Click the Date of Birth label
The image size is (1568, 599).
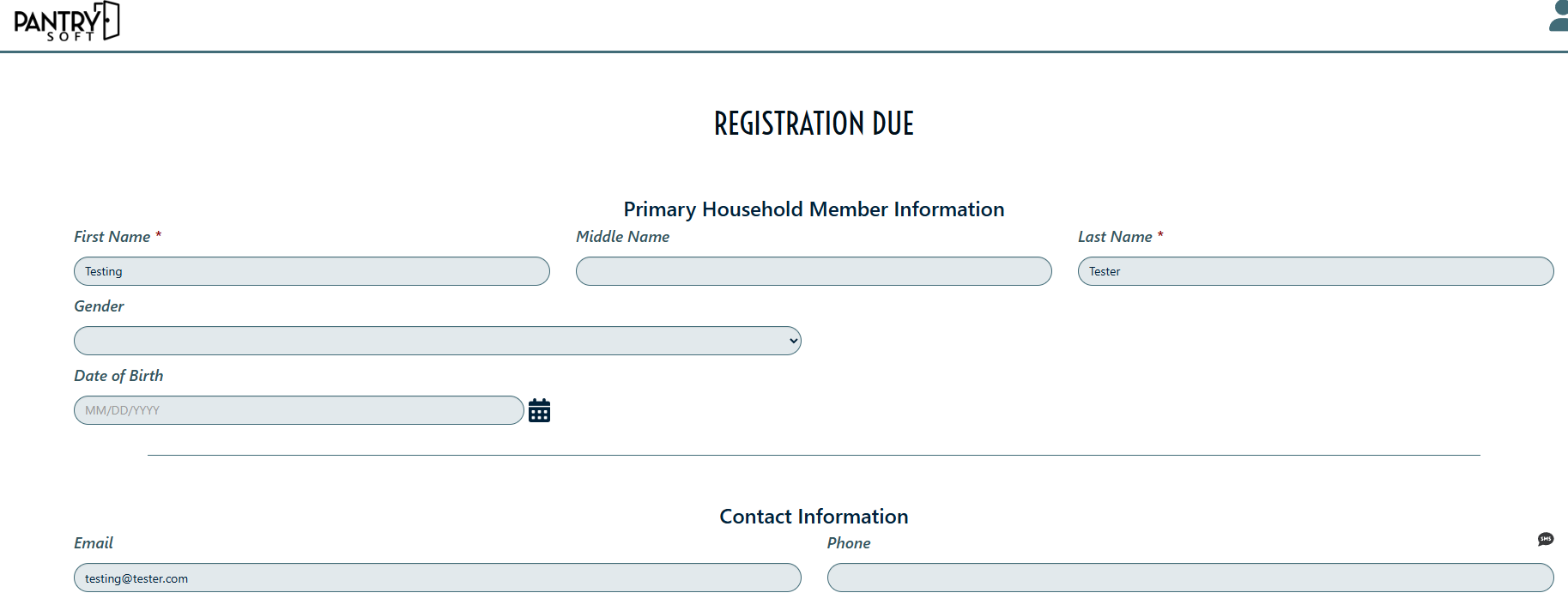[118, 376]
